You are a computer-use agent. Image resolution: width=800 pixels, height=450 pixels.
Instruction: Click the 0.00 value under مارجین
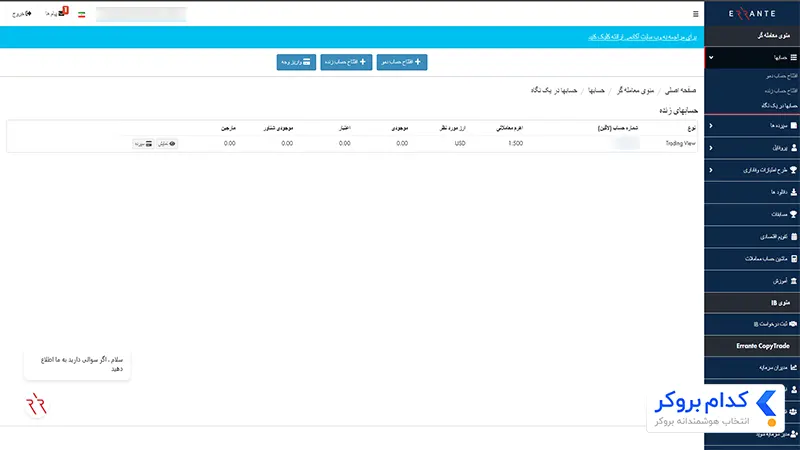(230, 143)
